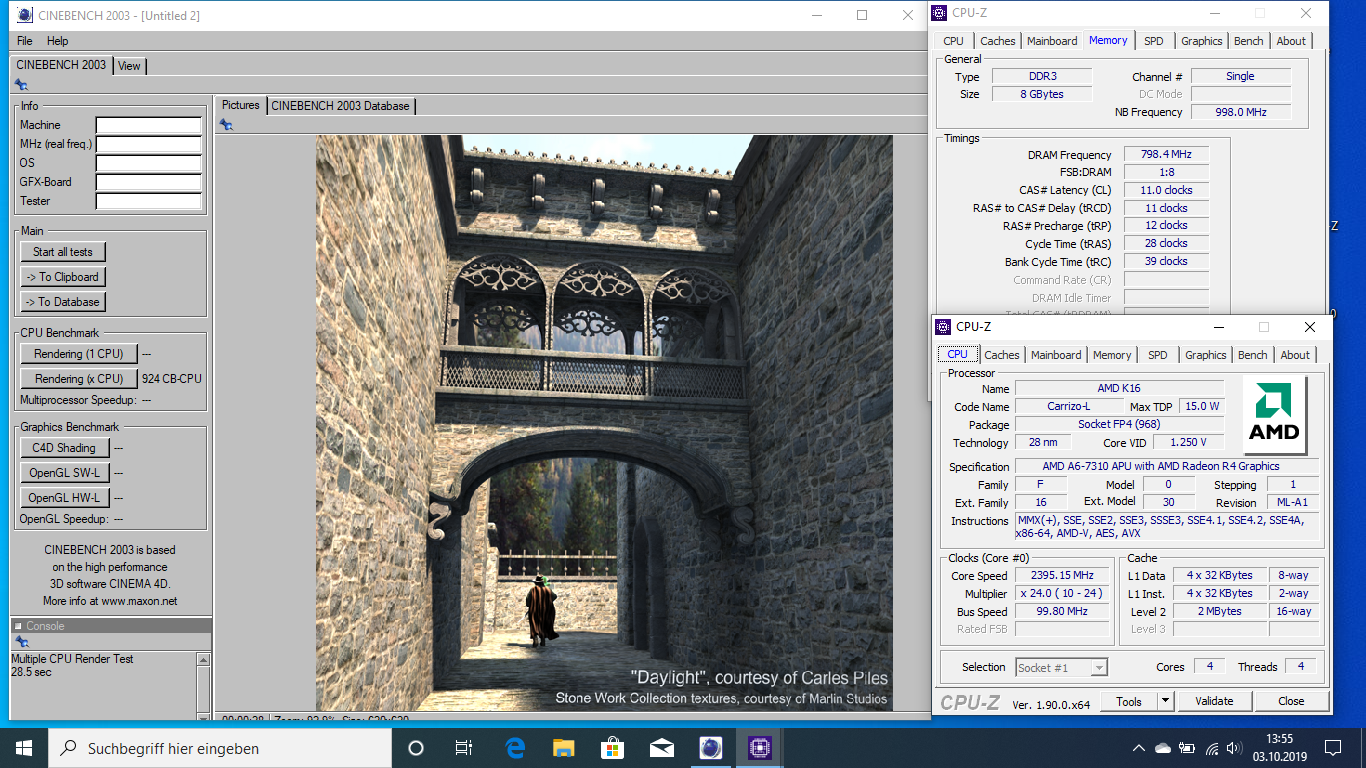Click the Console scrollbar up arrow
The width and height of the screenshot is (1366, 768).
coord(204,660)
